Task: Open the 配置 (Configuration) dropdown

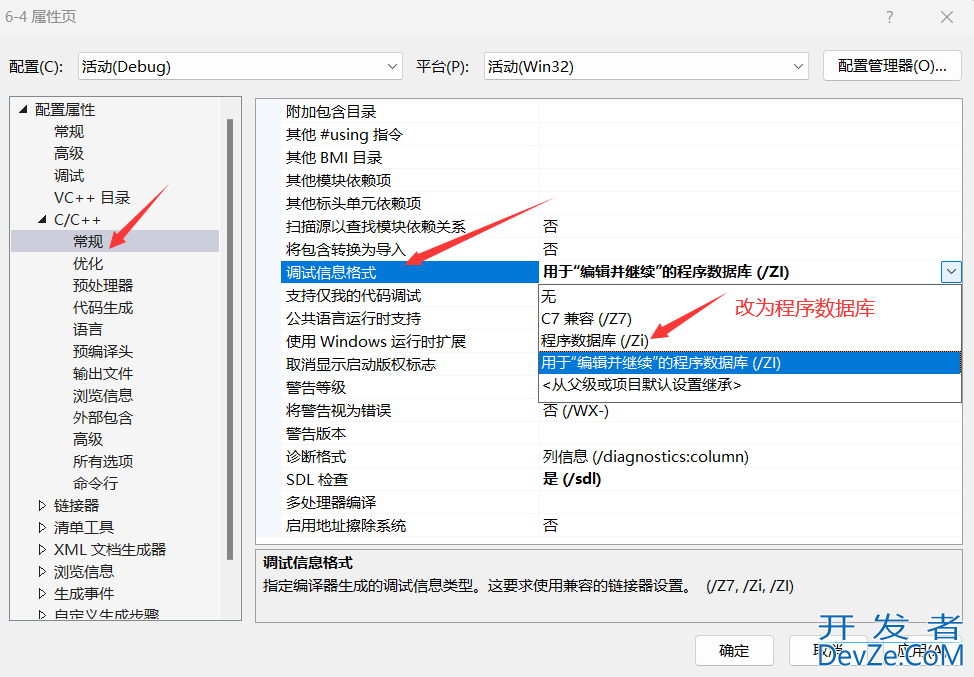Action: pyautogui.click(x=241, y=67)
